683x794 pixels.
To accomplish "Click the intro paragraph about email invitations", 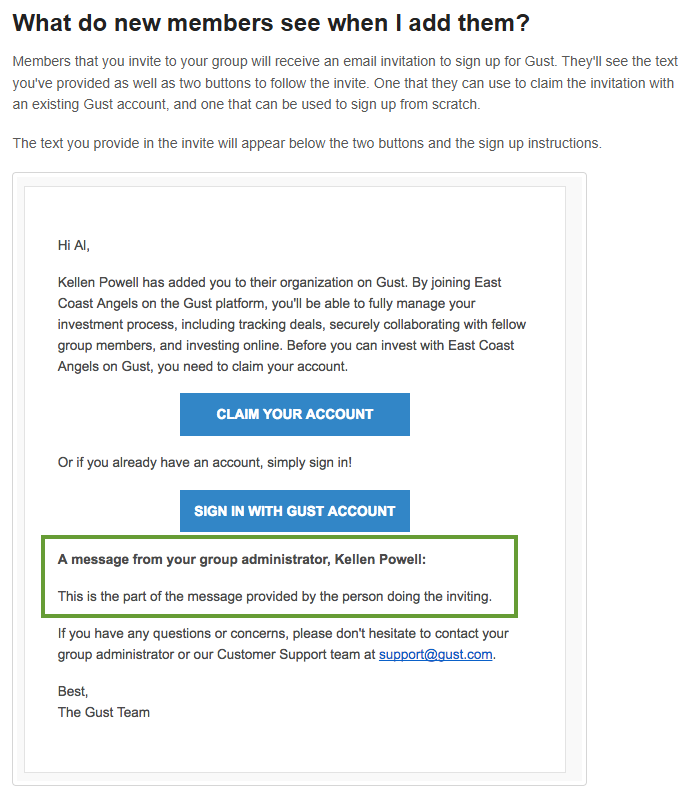I will [345, 83].
